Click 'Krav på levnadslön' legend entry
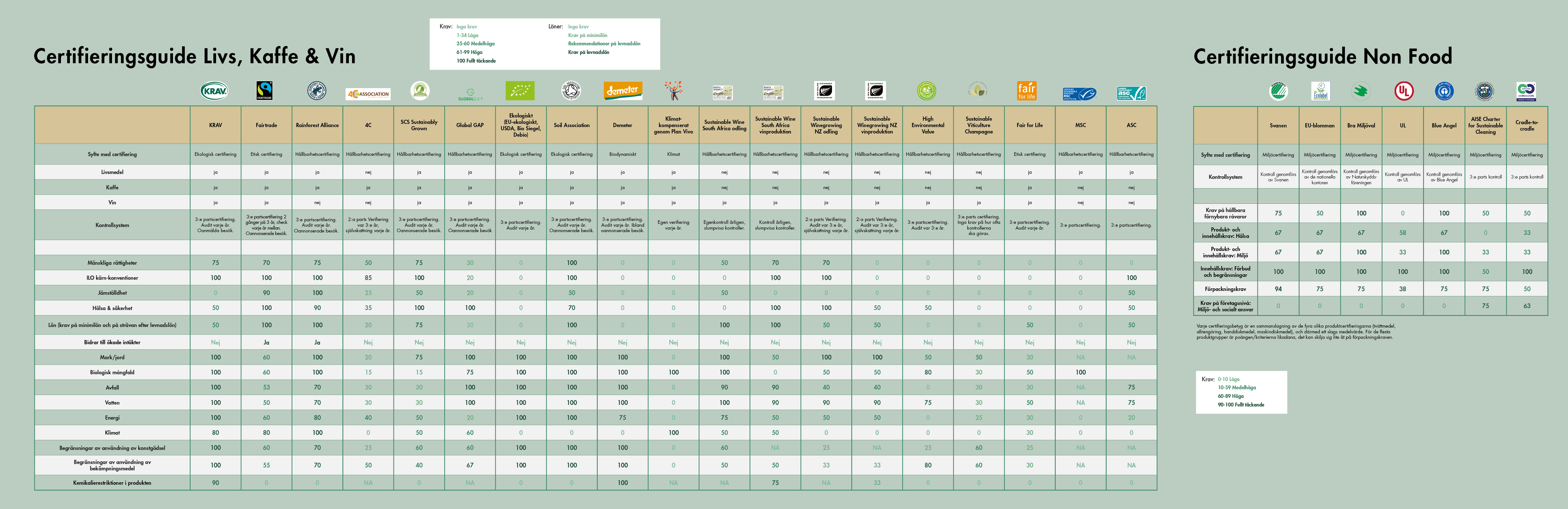The height and width of the screenshot is (509, 1568). (588, 52)
